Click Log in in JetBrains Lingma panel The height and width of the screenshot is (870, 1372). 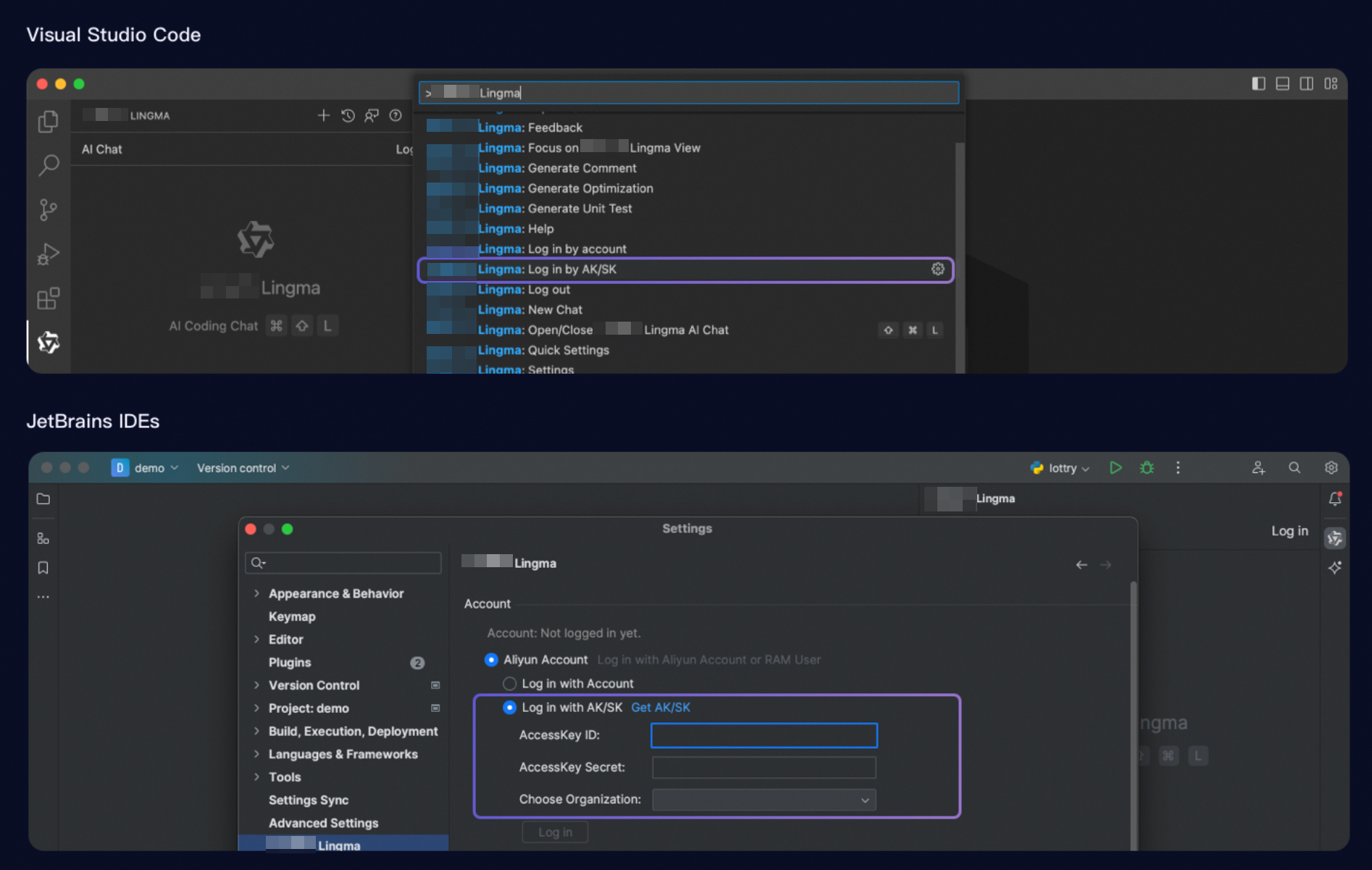pyautogui.click(x=1289, y=531)
